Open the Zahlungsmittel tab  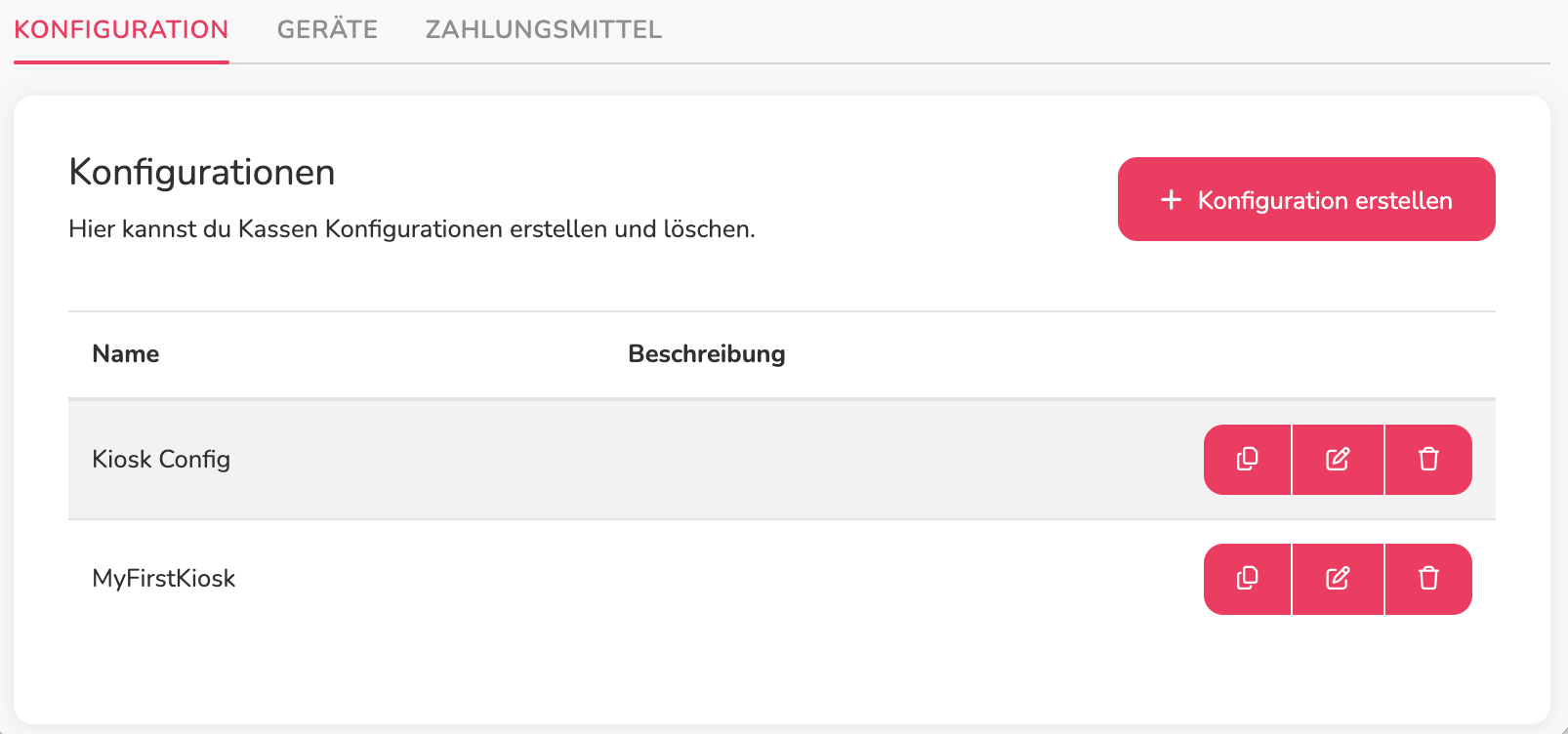(x=544, y=29)
